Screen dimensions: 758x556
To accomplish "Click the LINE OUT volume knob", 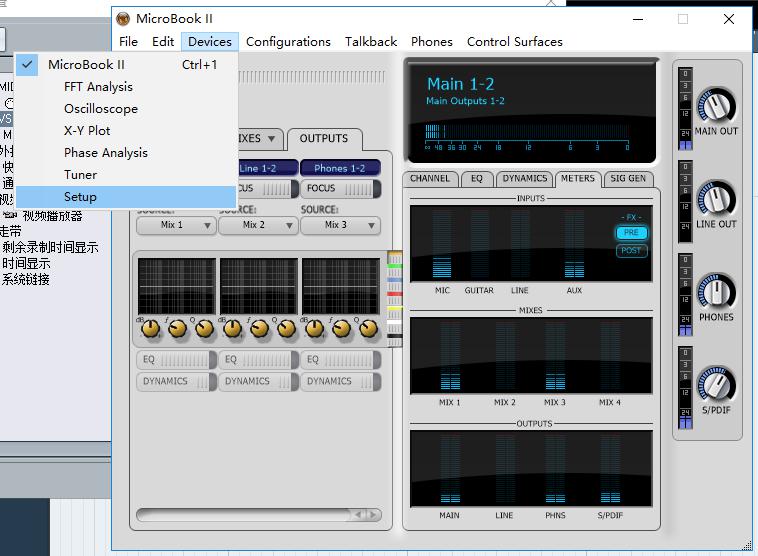I will pos(716,197).
